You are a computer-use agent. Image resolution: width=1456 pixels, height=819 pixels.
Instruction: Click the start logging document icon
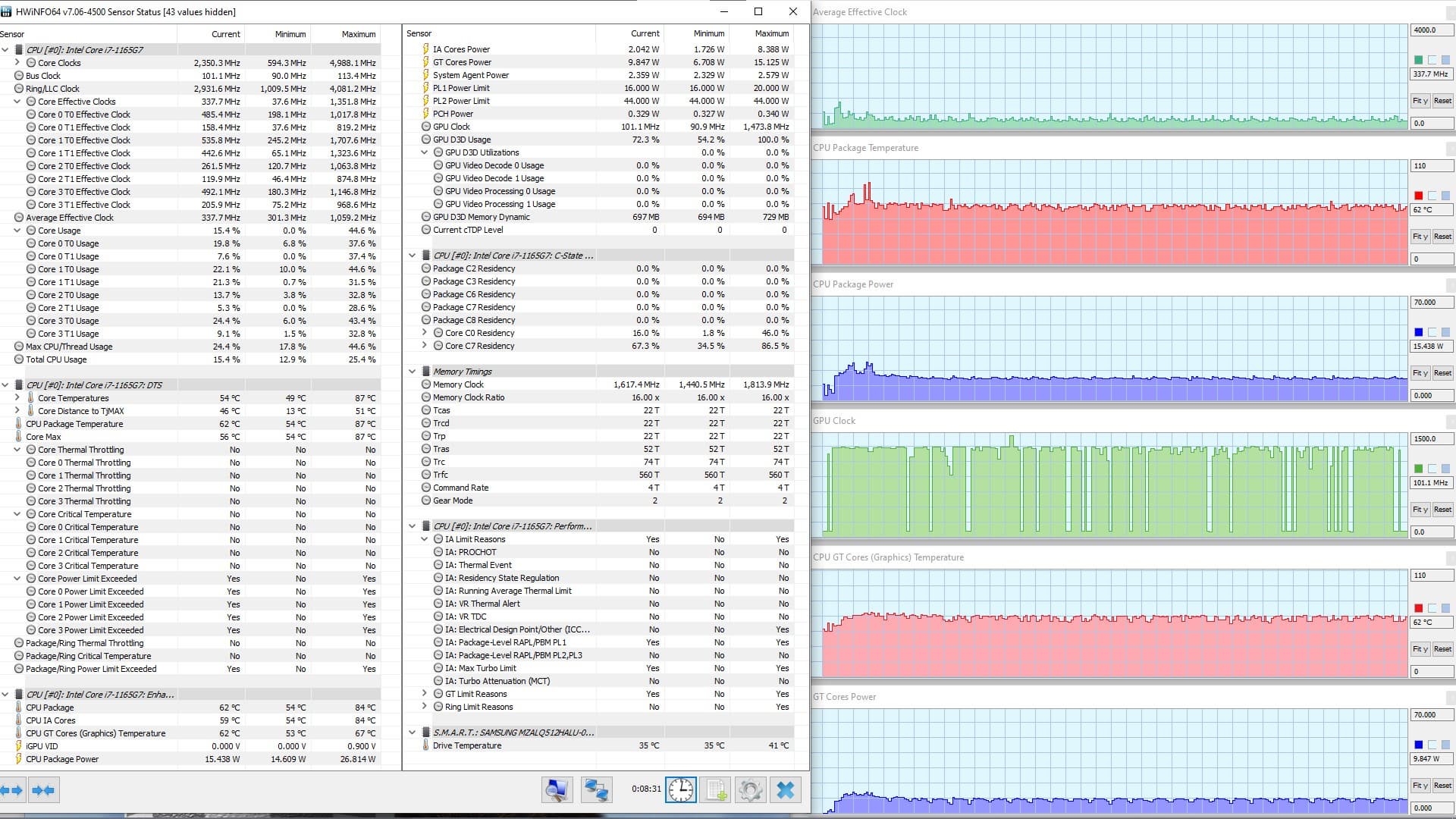(716, 790)
